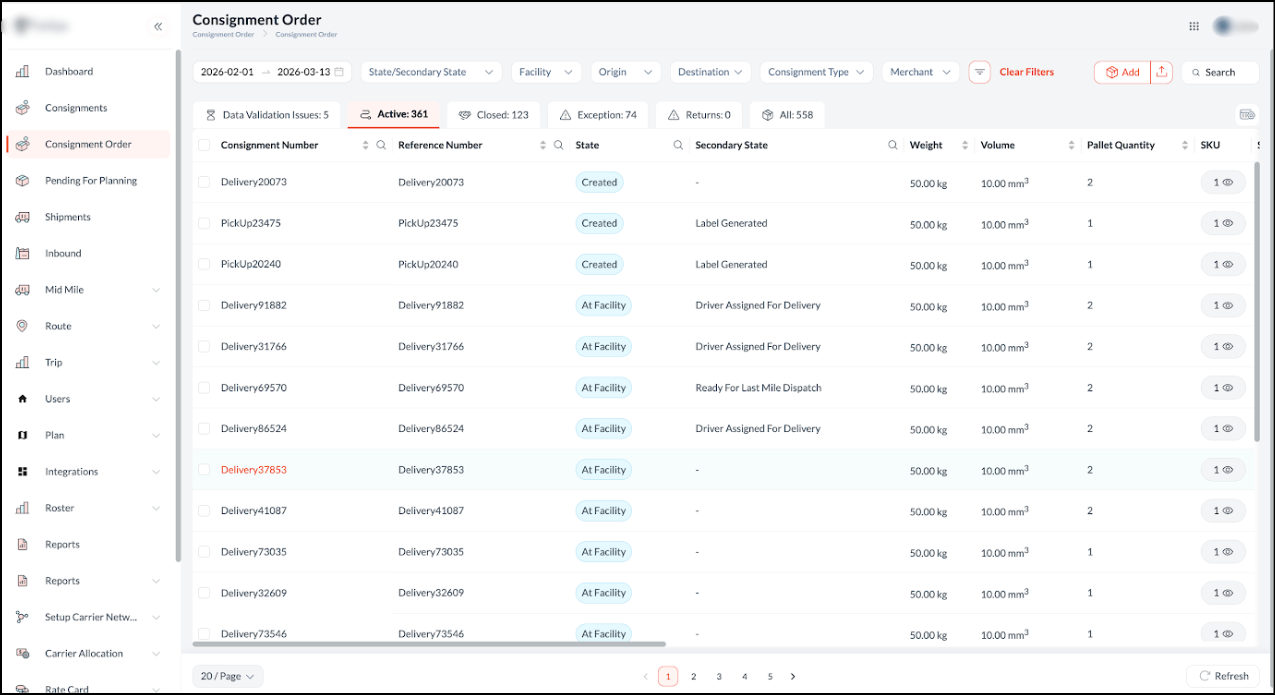Image resolution: width=1275 pixels, height=695 pixels.
Task: Open the State/Secondary State dropdown
Action: pyautogui.click(x=431, y=72)
